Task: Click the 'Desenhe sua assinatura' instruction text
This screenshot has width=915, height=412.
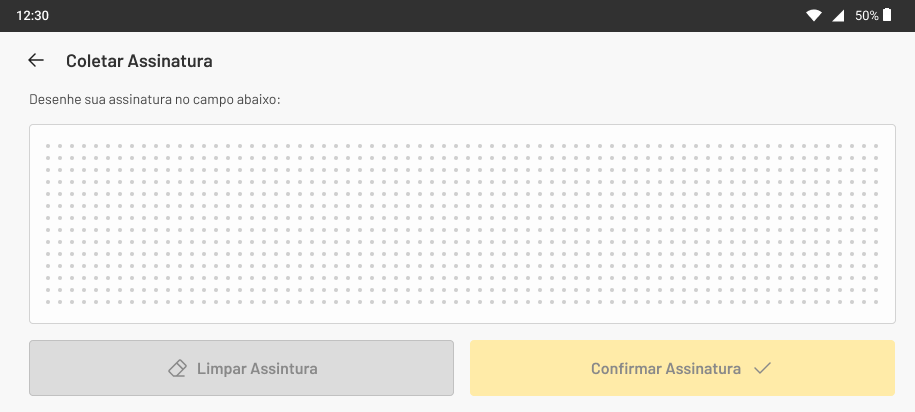Action: click(x=155, y=100)
